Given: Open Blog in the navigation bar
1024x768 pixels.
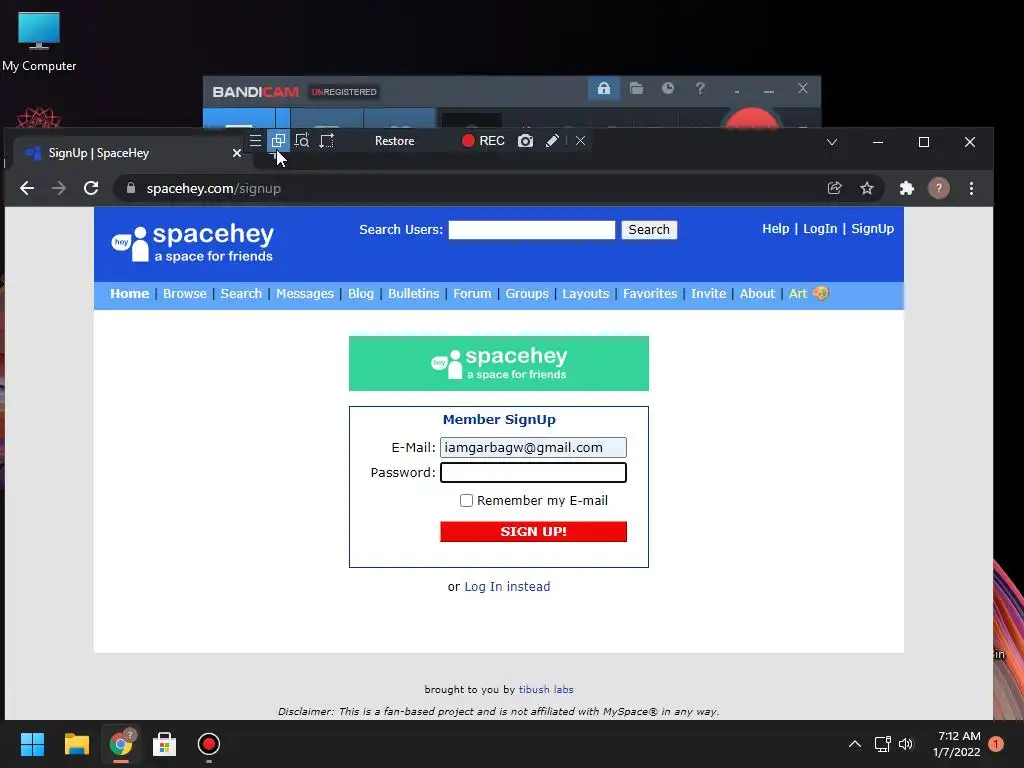Looking at the screenshot, I should pos(360,294).
